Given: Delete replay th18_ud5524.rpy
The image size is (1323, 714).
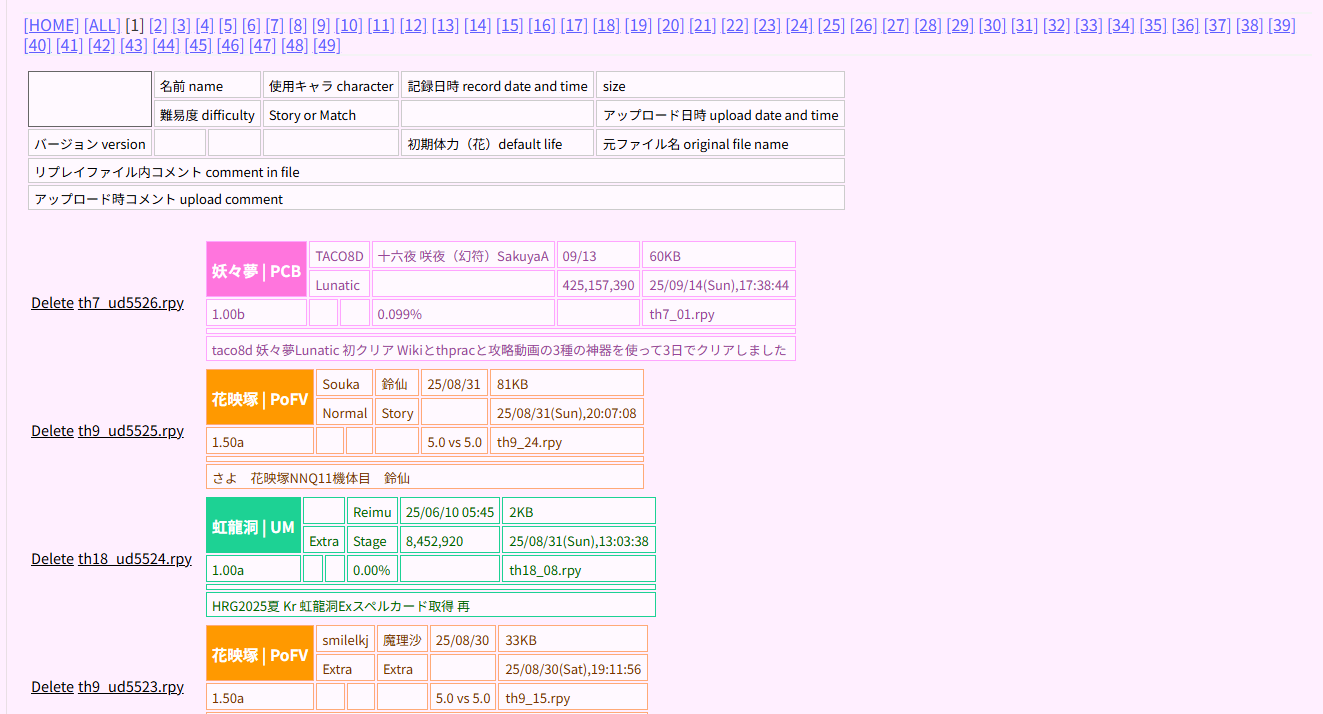Looking at the screenshot, I should (x=52, y=559).
